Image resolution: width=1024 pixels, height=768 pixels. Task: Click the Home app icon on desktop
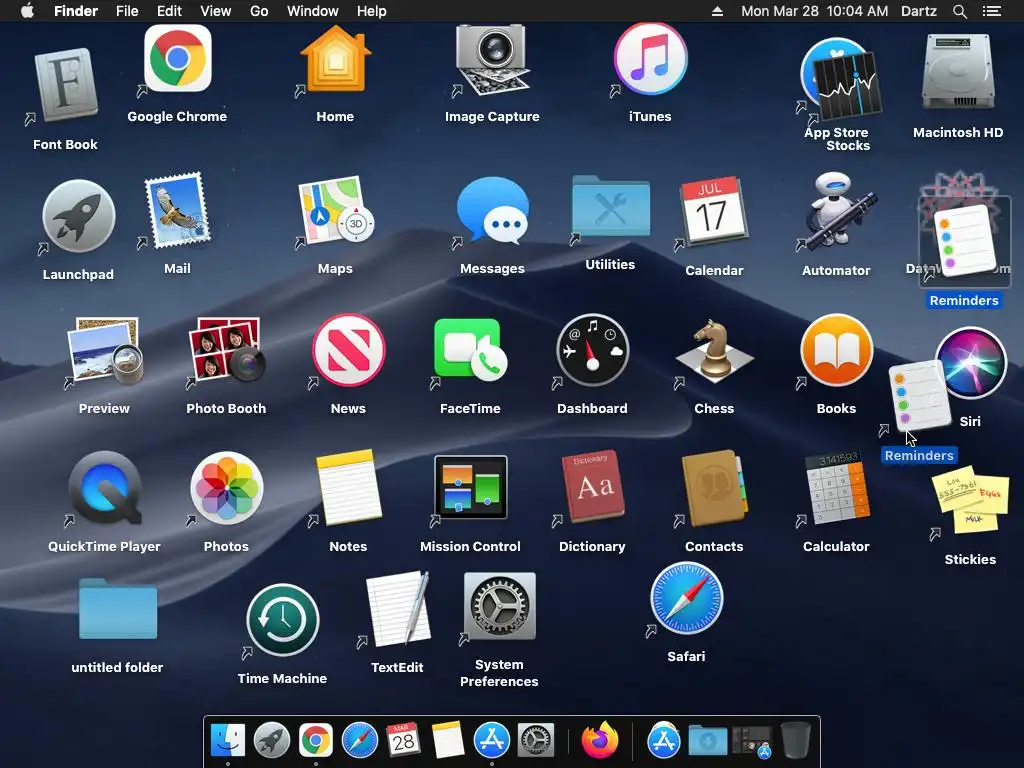[x=335, y=59]
